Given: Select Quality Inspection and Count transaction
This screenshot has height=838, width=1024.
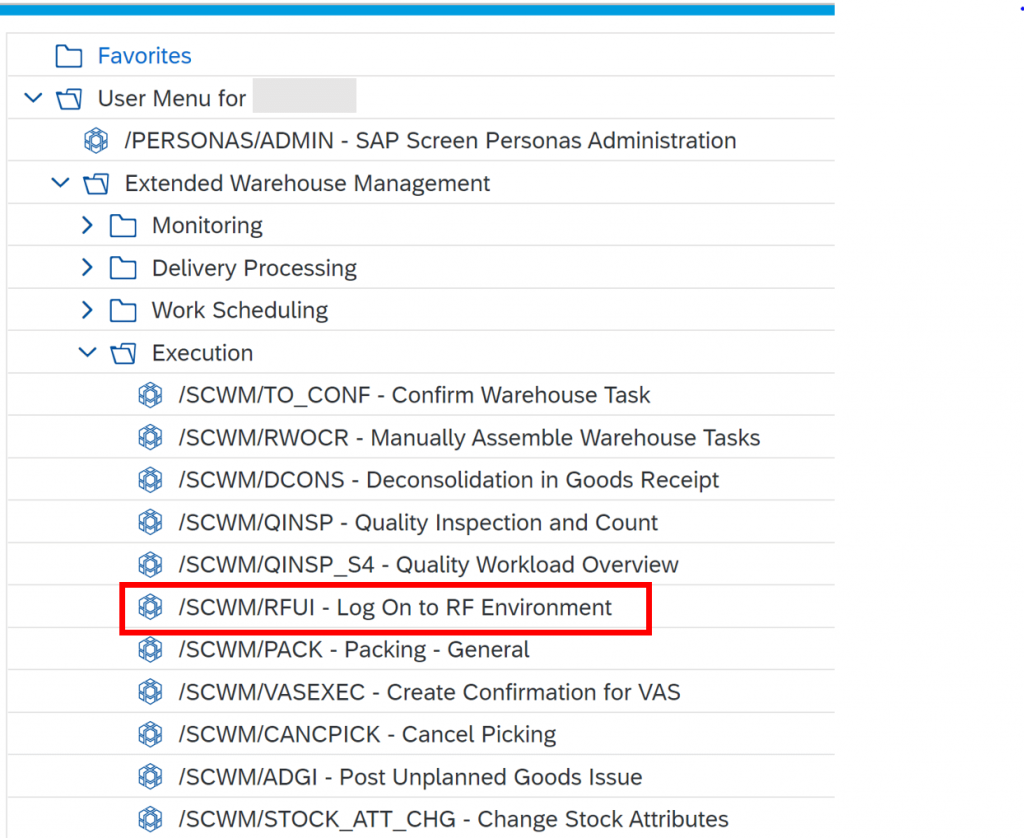Looking at the screenshot, I should pos(418,523).
